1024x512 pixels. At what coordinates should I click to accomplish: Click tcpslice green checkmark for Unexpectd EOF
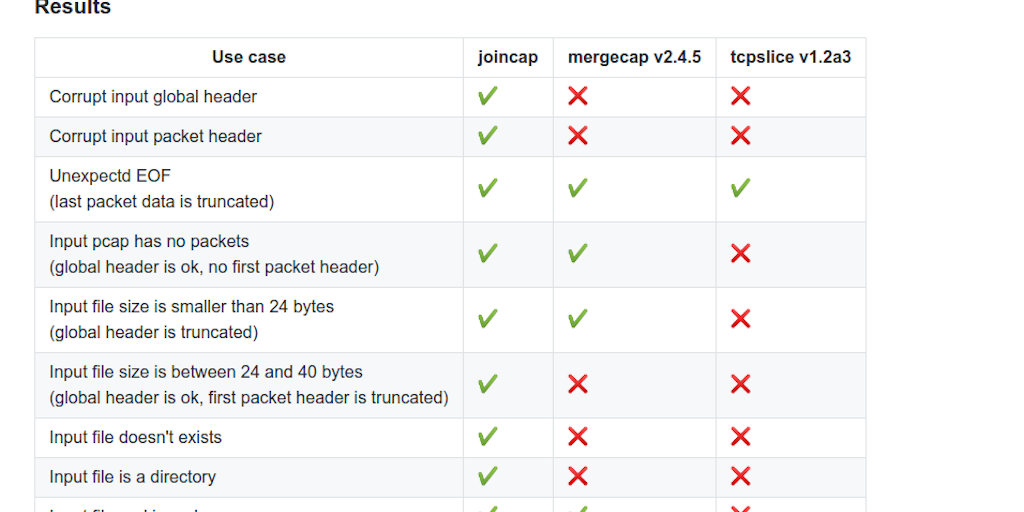tap(740, 189)
